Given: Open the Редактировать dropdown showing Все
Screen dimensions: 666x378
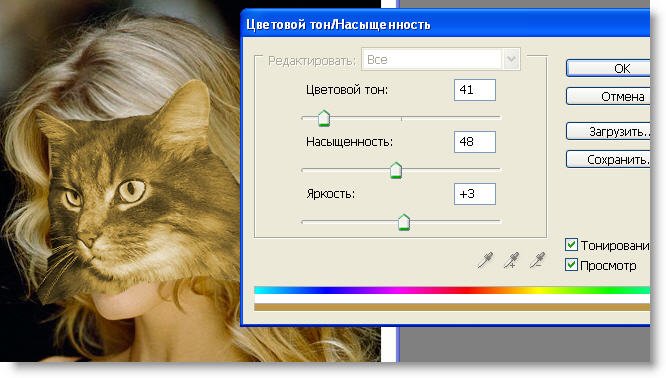Looking at the screenshot, I should point(441,59).
